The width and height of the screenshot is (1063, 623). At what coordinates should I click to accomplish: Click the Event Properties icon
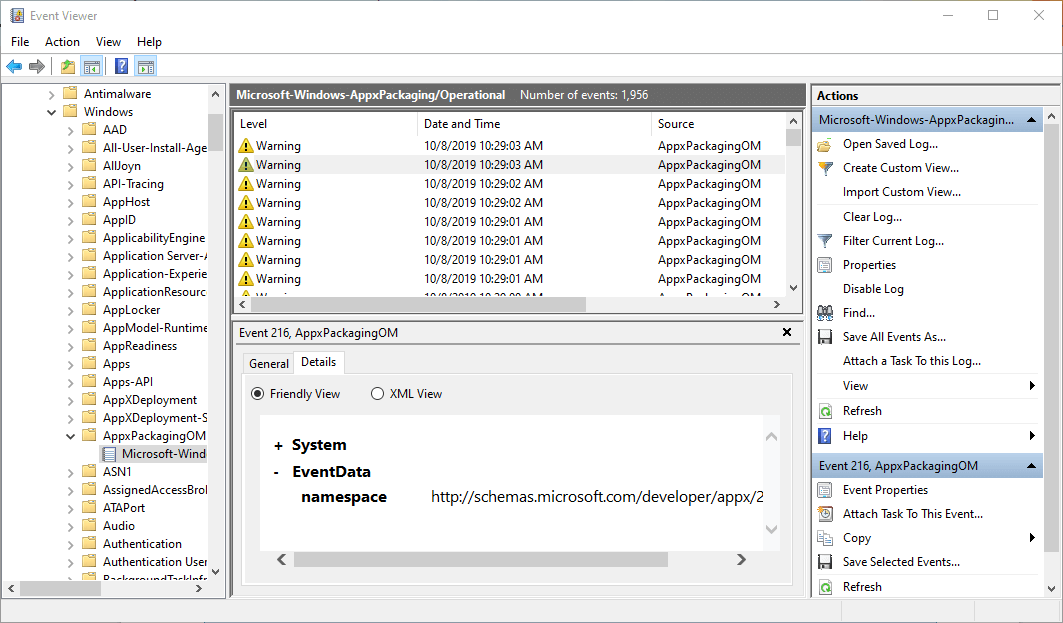(x=825, y=490)
